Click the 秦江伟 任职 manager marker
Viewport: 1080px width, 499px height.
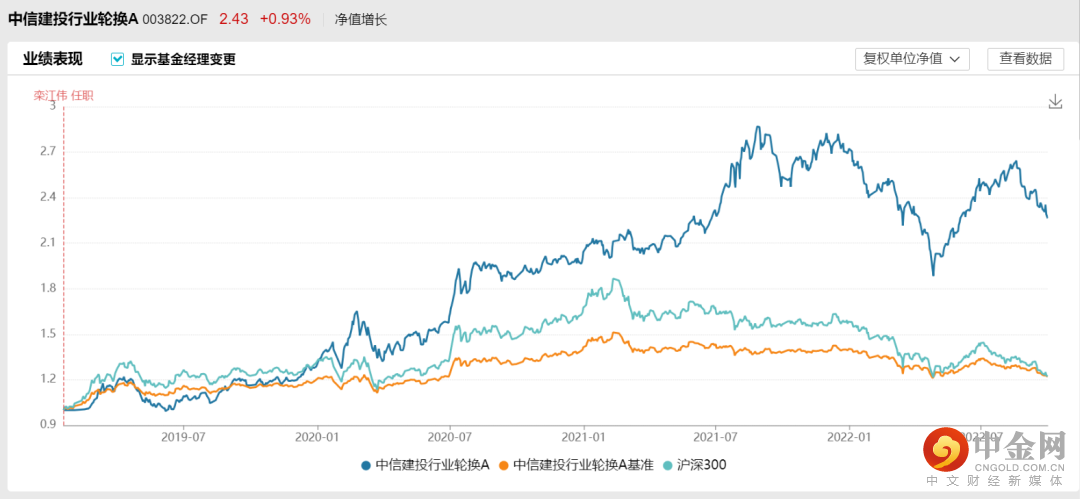click(x=64, y=96)
